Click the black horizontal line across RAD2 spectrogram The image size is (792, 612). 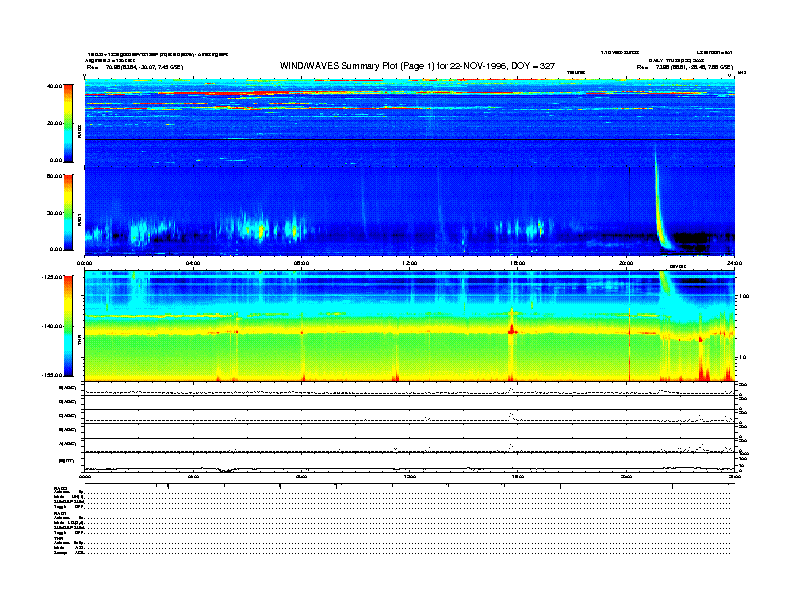click(410, 139)
